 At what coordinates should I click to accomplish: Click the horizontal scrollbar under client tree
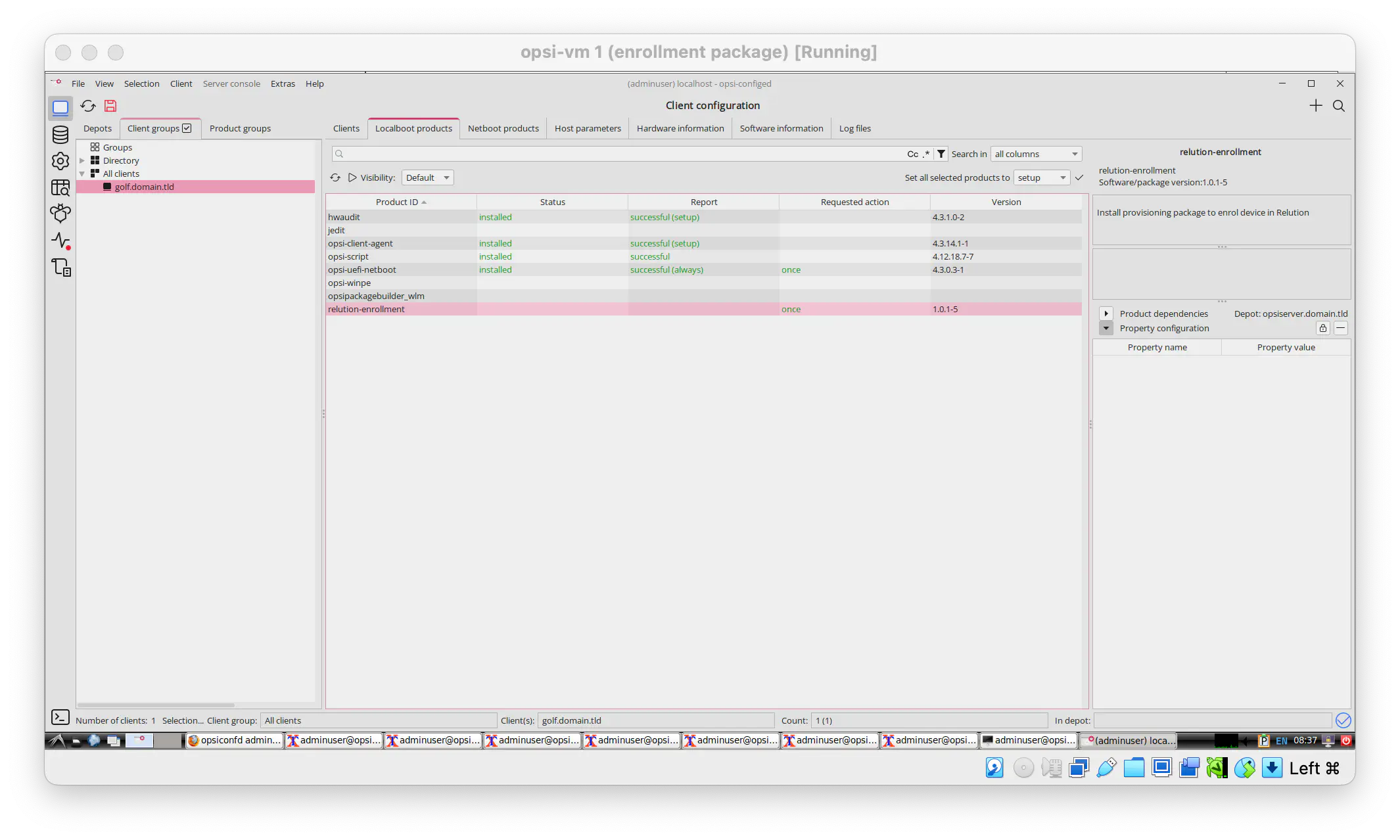156,705
